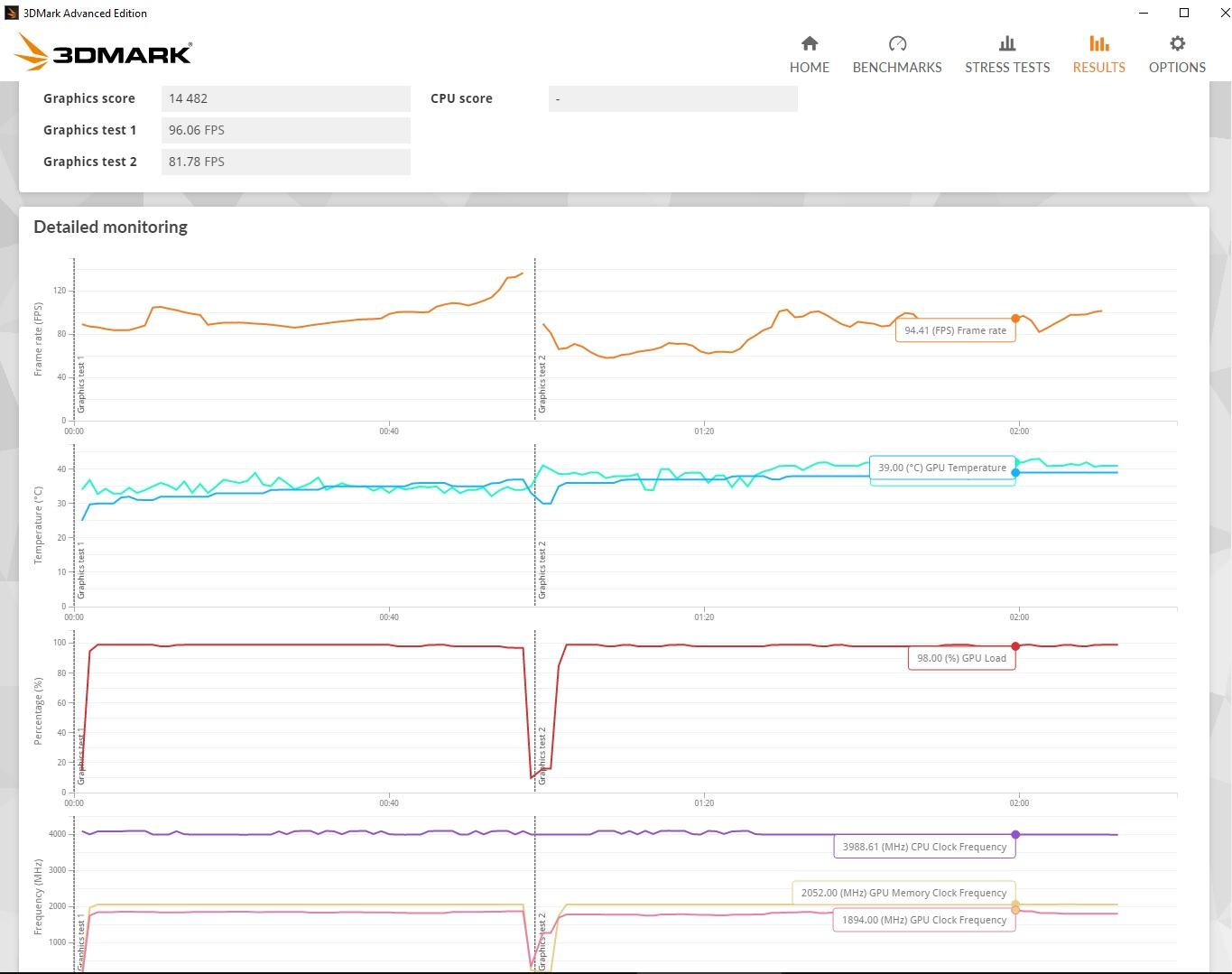The image size is (1232, 974).
Task: Open the HOME tab label
Action: click(810, 68)
